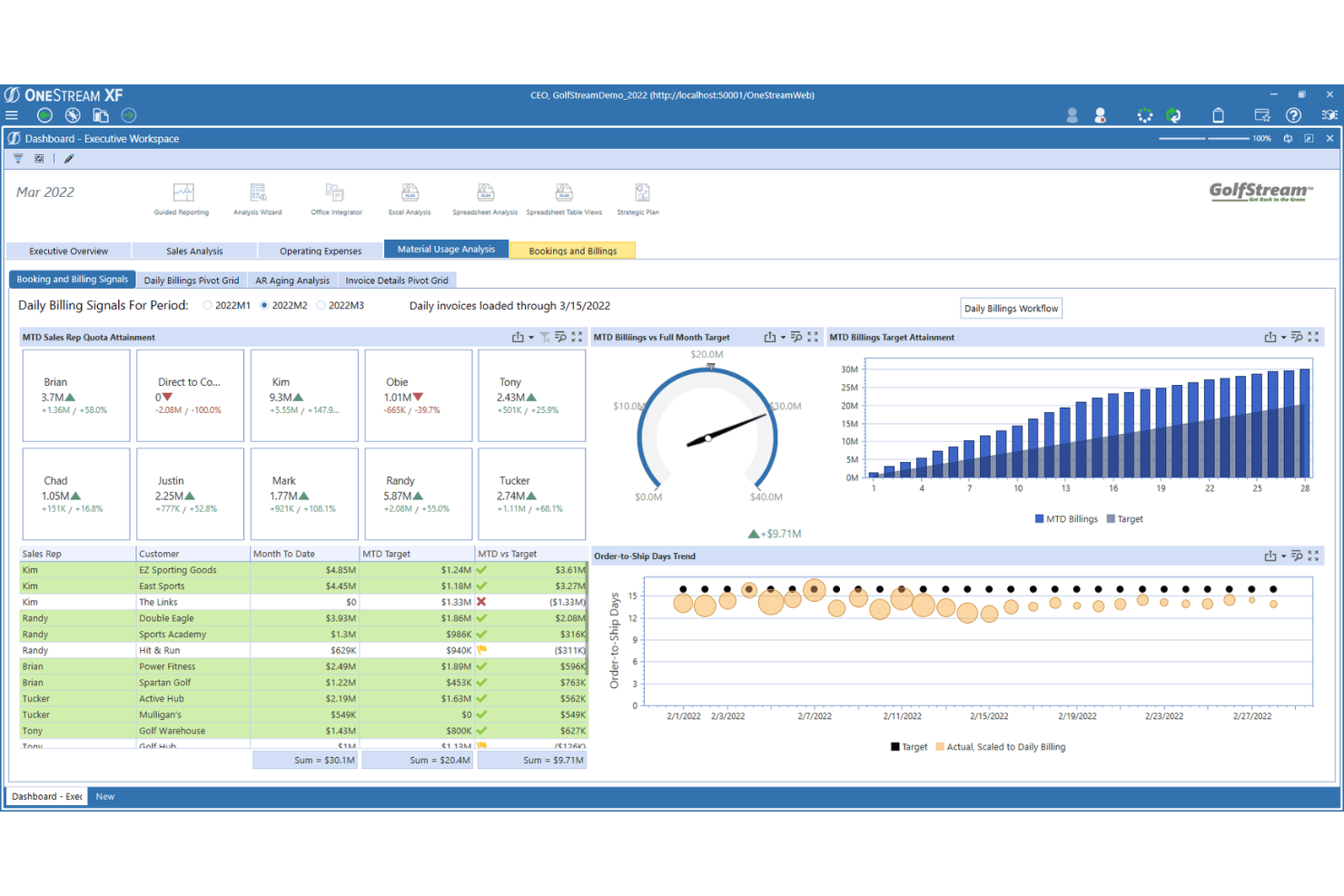Click the dashboard zoom slider

(x=1204, y=139)
